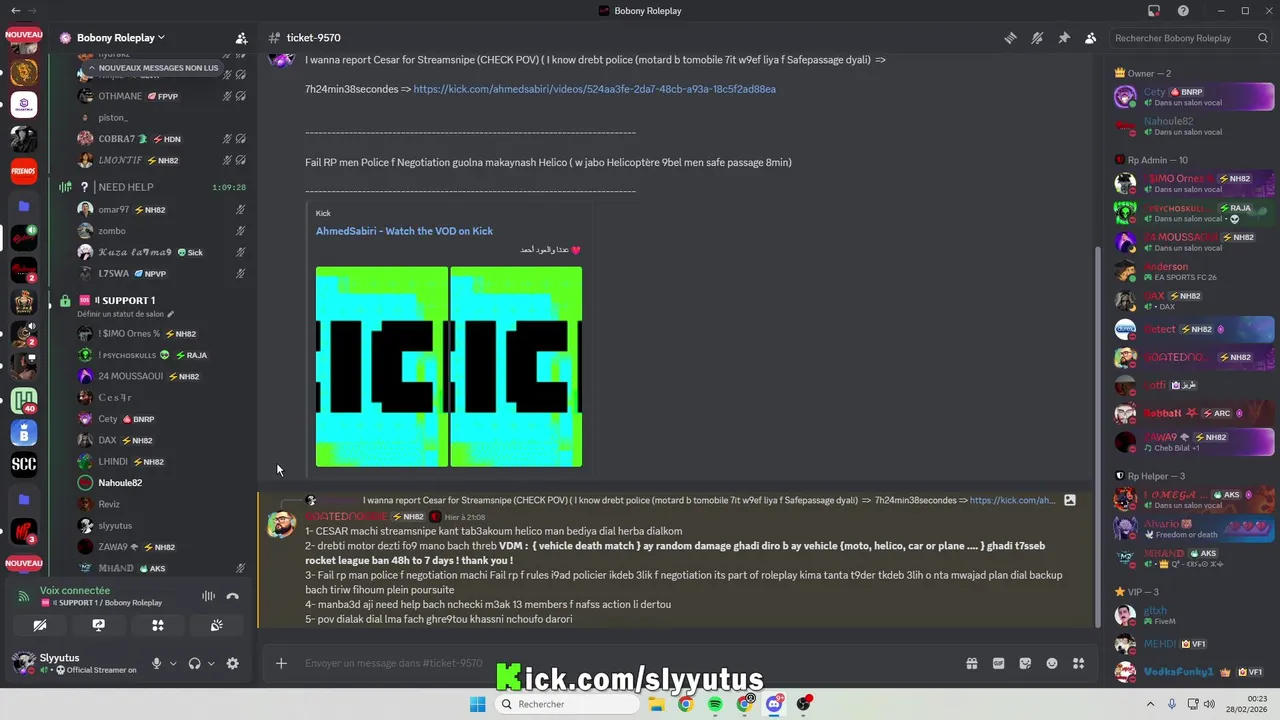Click the bottom NOUVEAU server list badge
The image size is (1280, 720).
[24, 563]
